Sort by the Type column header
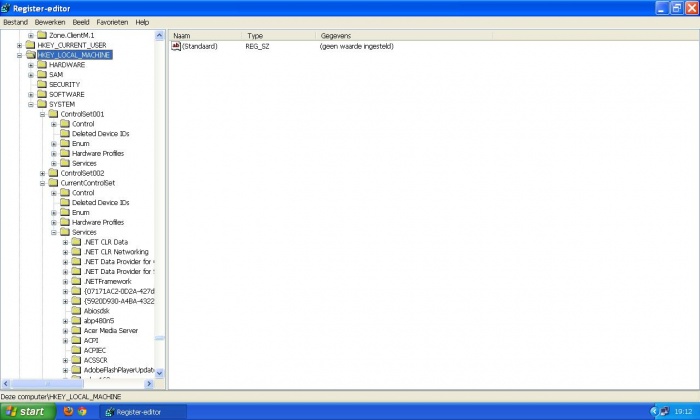Screen dimensions: 700x420 click(x=279, y=35)
